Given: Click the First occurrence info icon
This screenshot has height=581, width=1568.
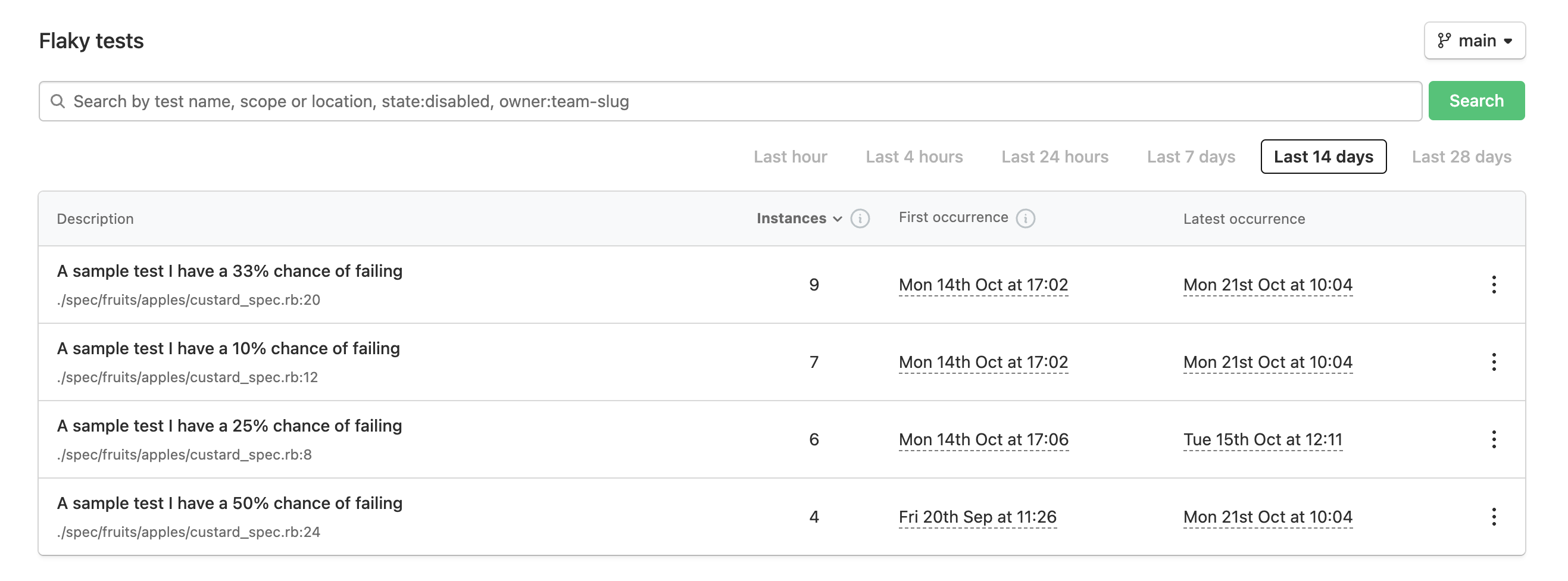Looking at the screenshot, I should click(x=1025, y=218).
